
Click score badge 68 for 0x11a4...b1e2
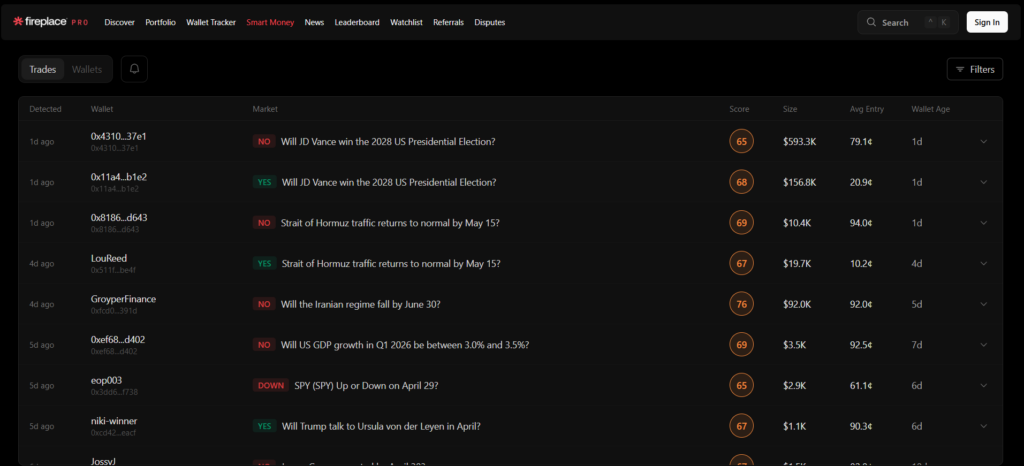pos(741,182)
